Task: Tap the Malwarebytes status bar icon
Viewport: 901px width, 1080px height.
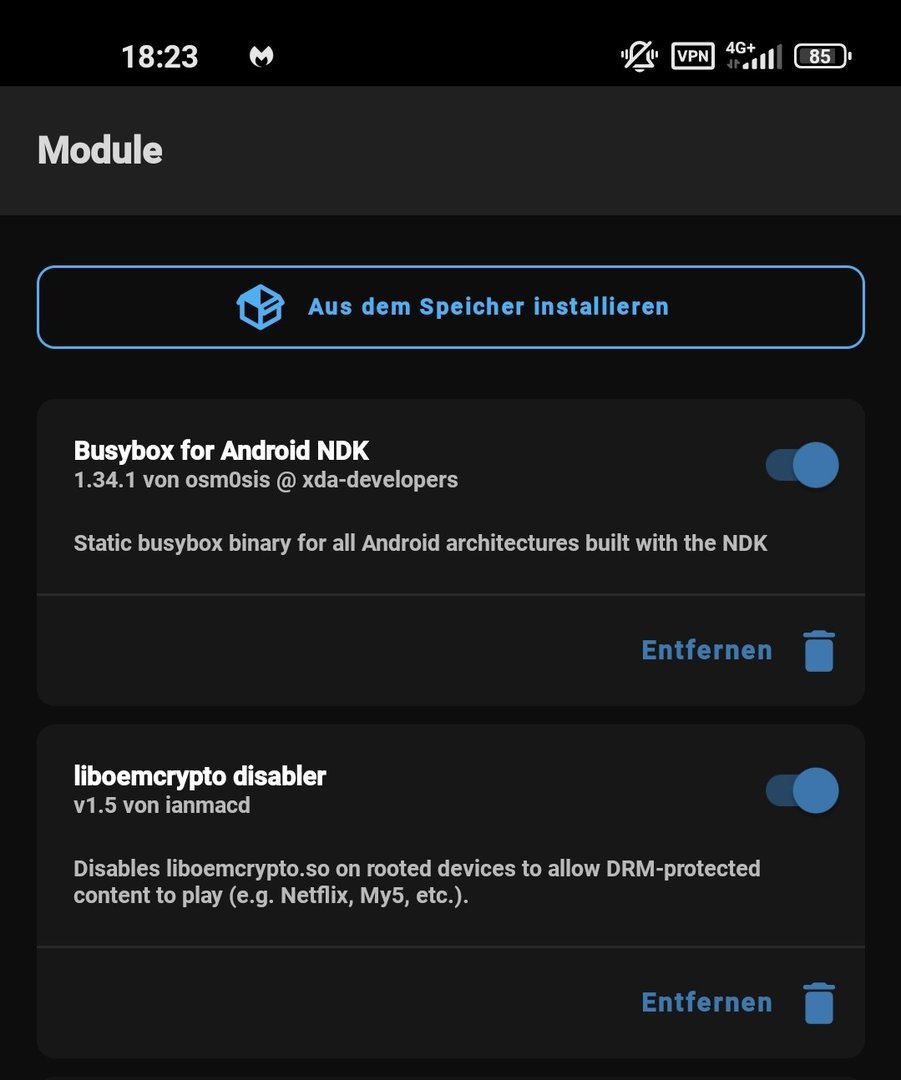Action: point(261,57)
